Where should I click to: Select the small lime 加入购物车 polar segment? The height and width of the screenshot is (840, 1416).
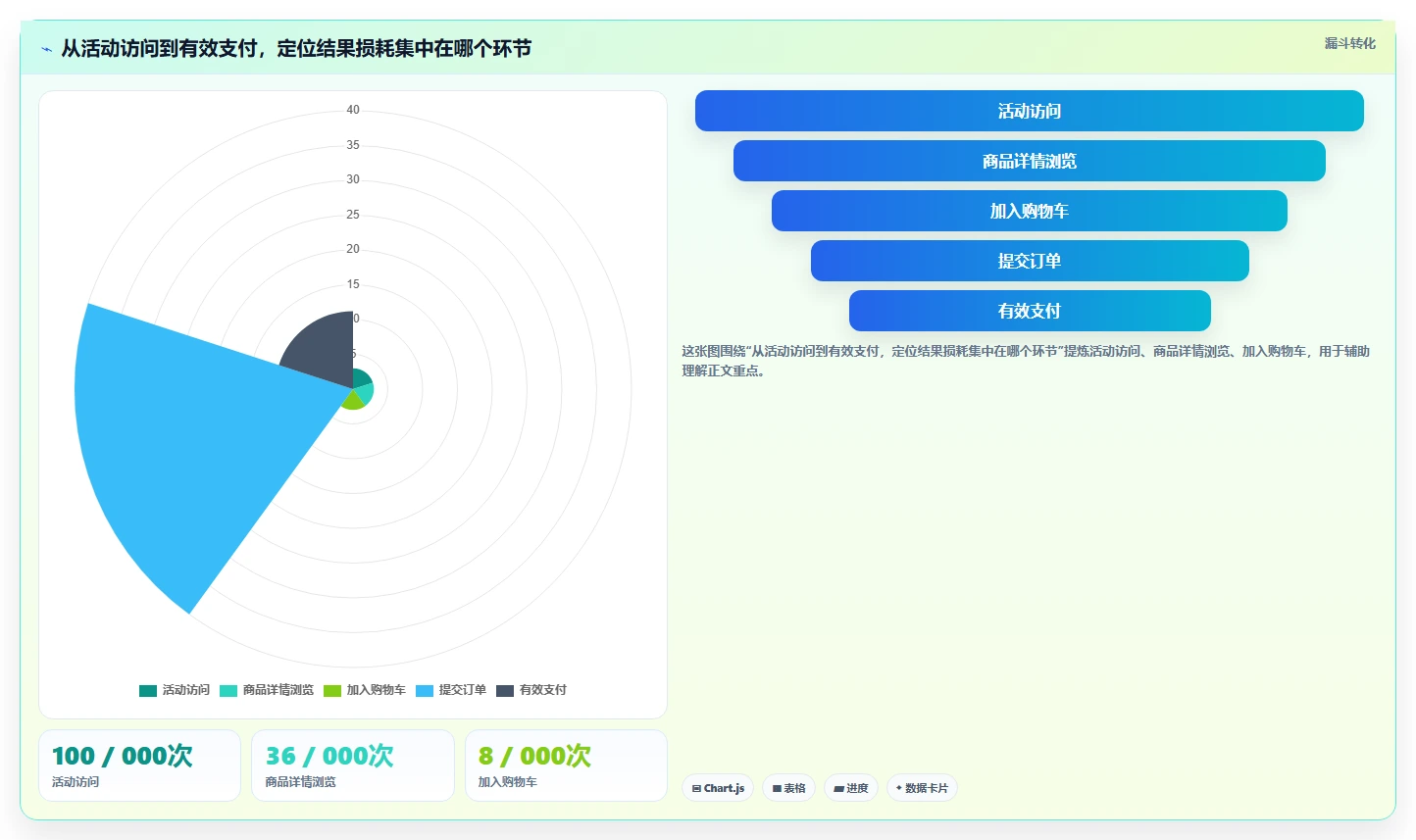click(x=353, y=400)
